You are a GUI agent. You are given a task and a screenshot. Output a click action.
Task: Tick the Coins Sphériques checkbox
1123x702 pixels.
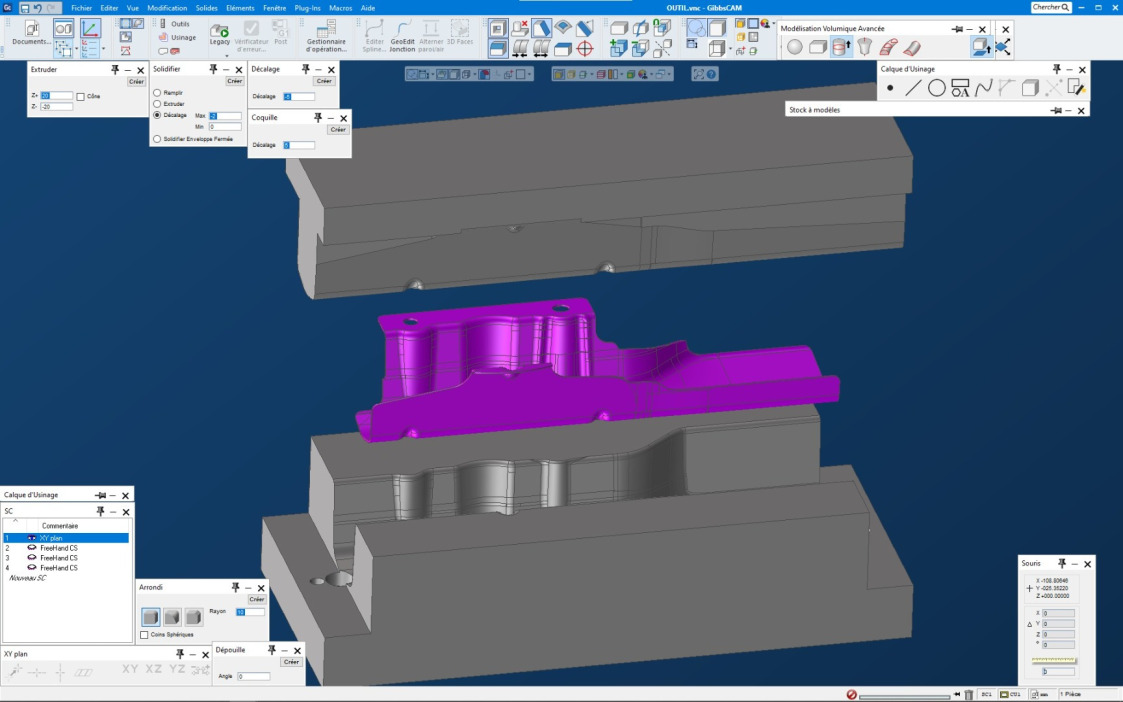point(144,635)
